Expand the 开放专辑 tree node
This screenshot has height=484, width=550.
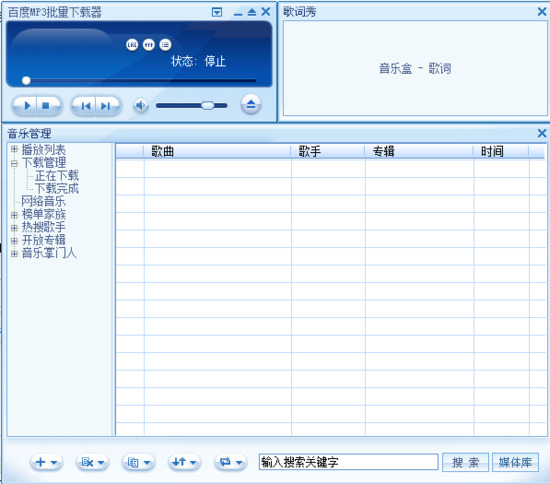point(14,241)
